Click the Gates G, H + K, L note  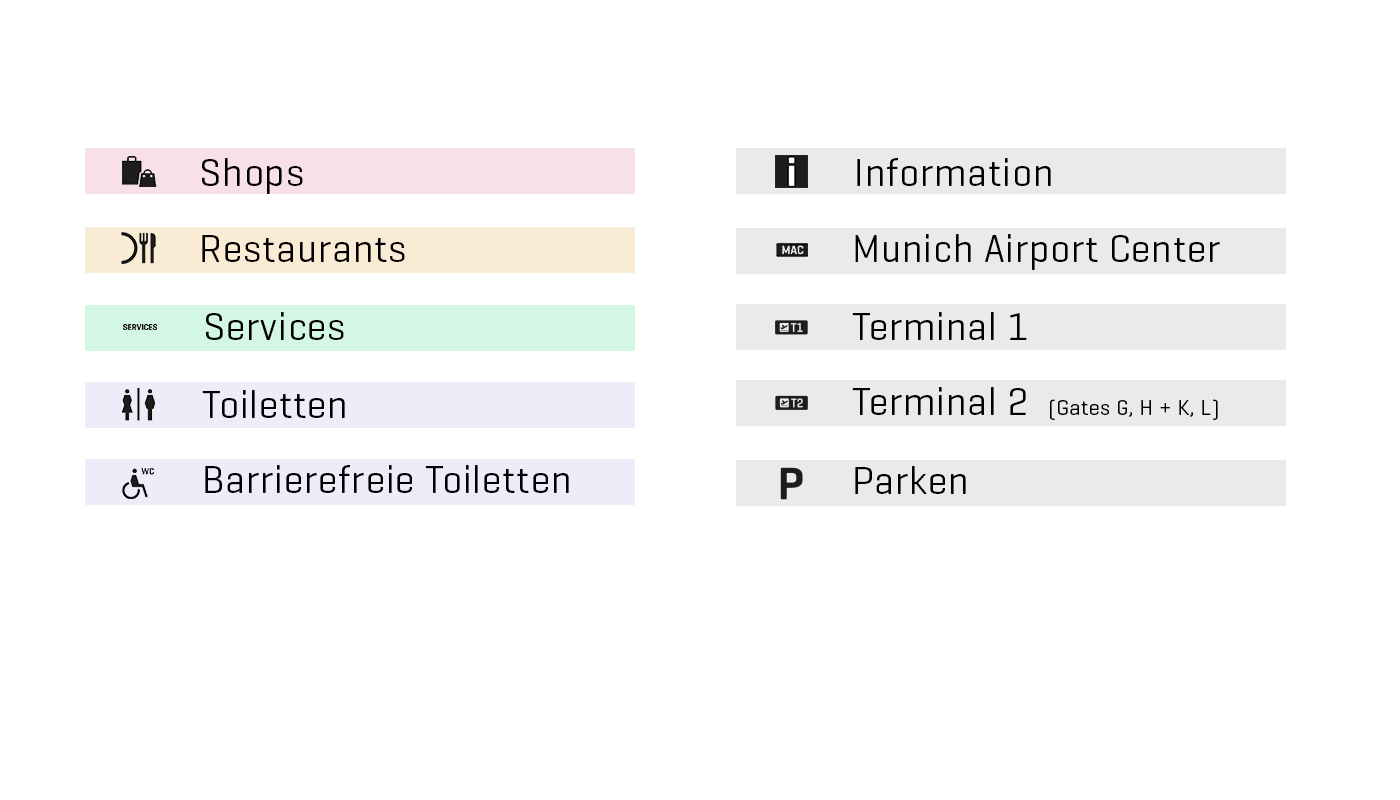click(1133, 408)
